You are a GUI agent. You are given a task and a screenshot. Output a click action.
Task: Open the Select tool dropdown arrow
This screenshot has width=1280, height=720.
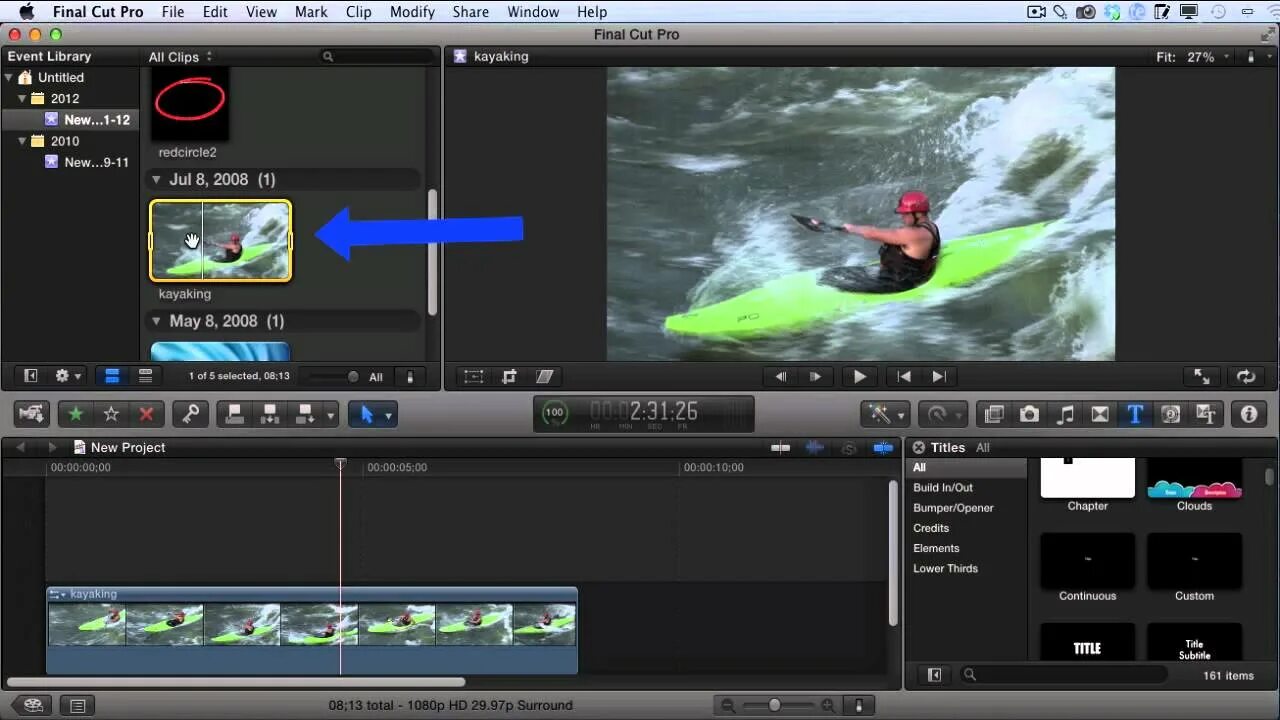(x=389, y=414)
